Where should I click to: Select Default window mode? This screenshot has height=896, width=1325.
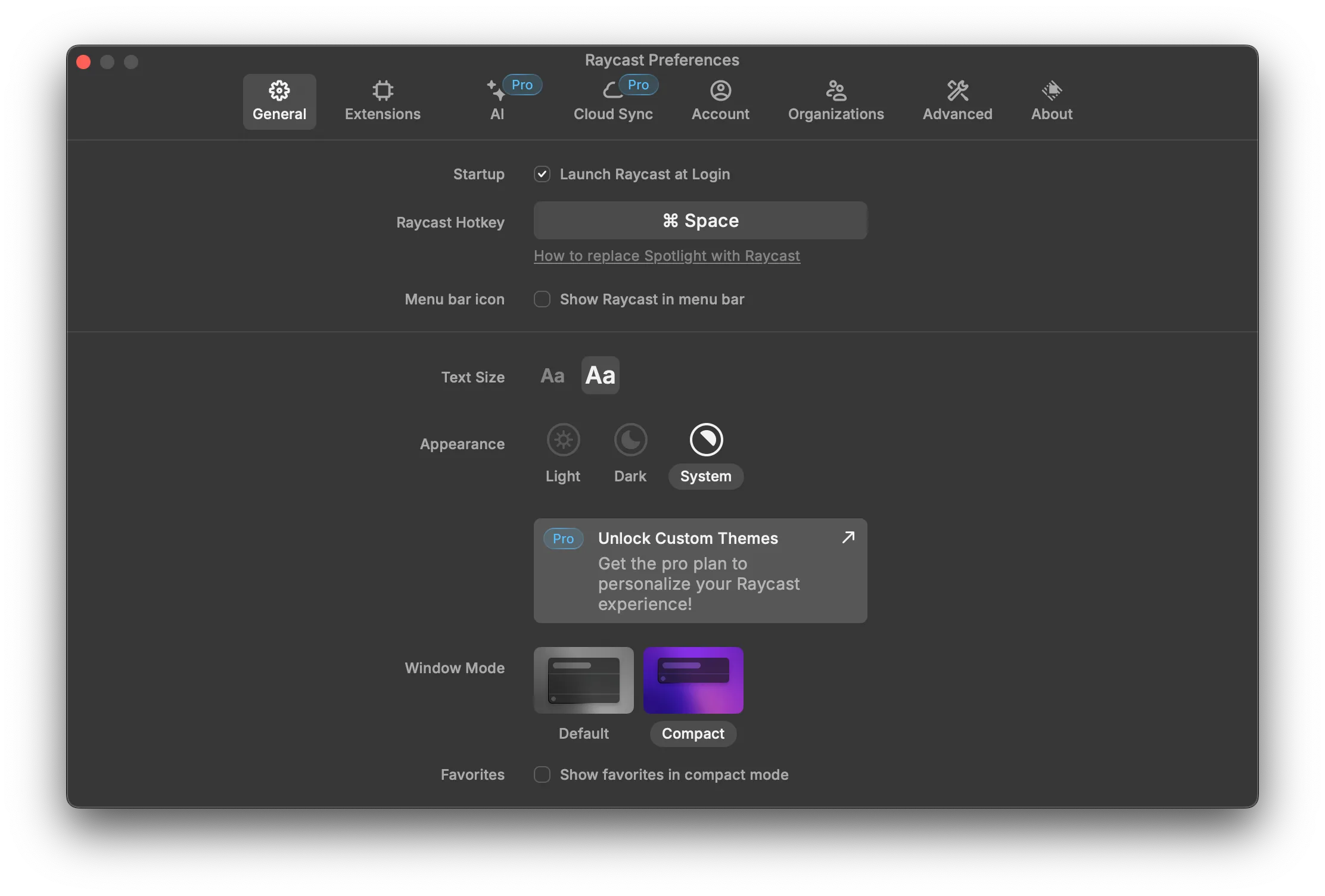(x=583, y=679)
